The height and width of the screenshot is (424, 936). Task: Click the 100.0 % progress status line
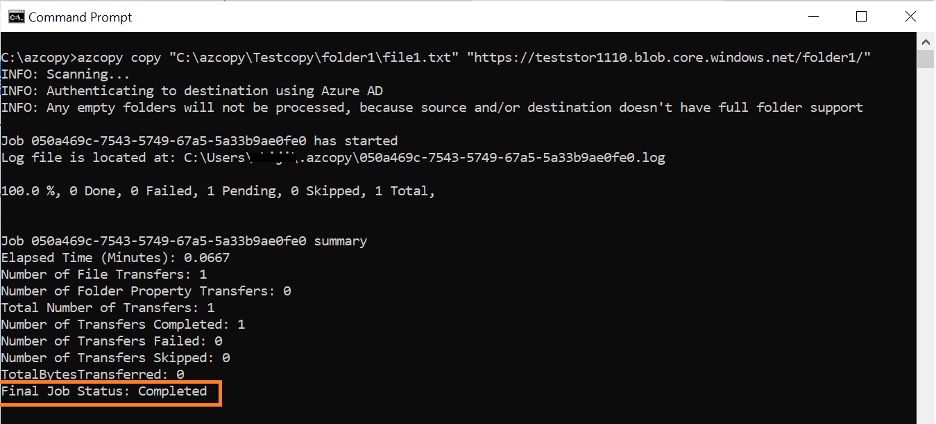218,191
